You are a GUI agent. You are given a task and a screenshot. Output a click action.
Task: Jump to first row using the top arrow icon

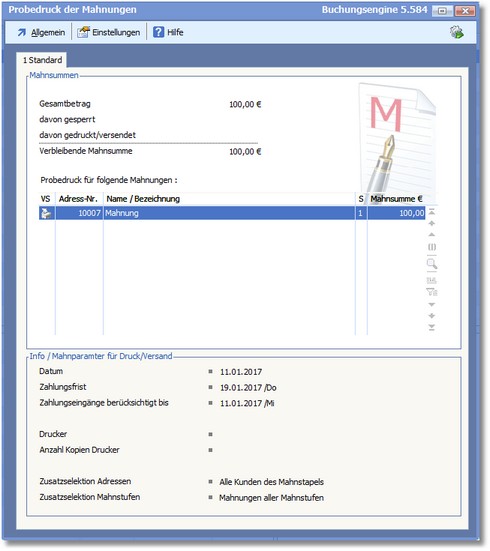432,212
